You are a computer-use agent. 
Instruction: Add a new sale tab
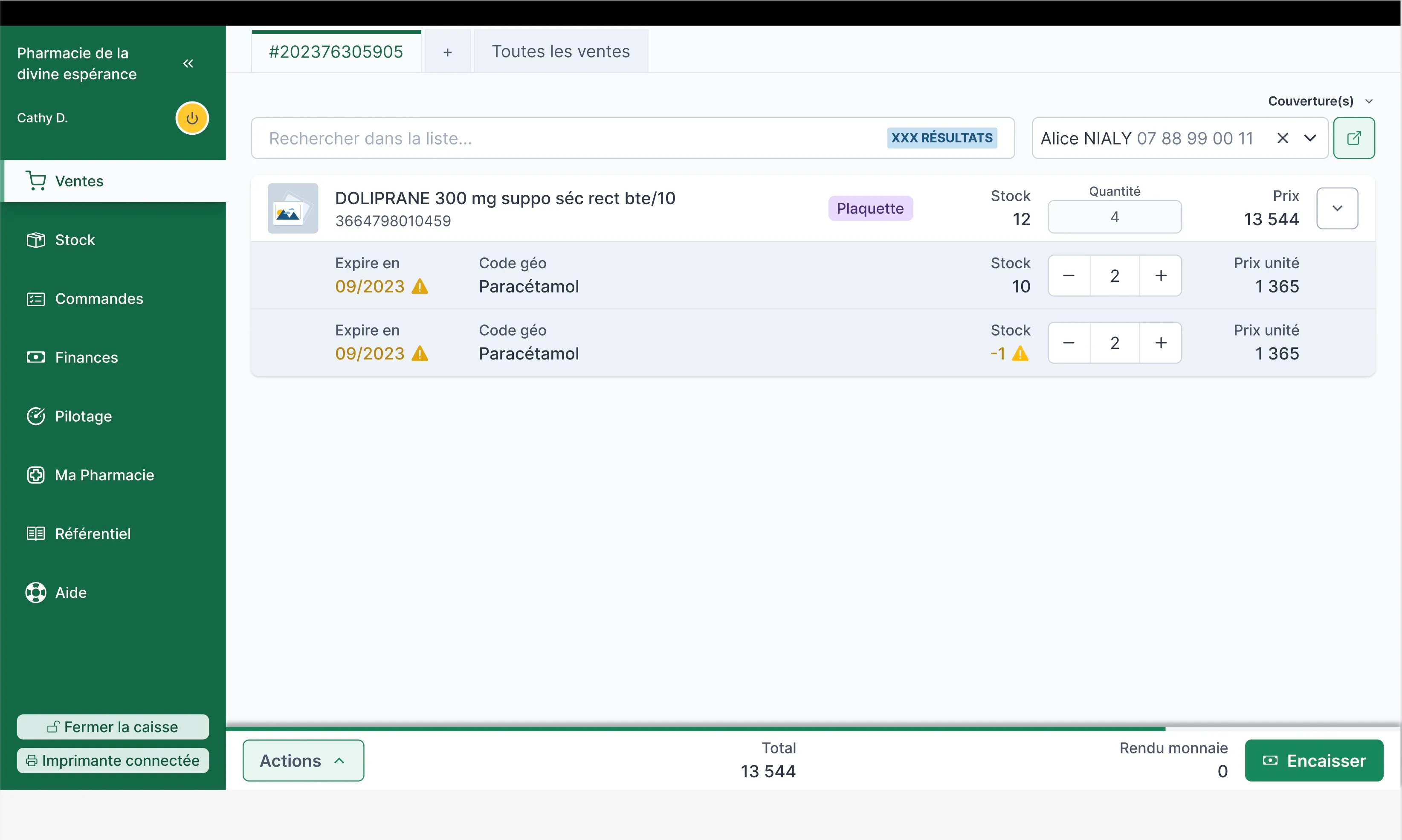pos(447,52)
